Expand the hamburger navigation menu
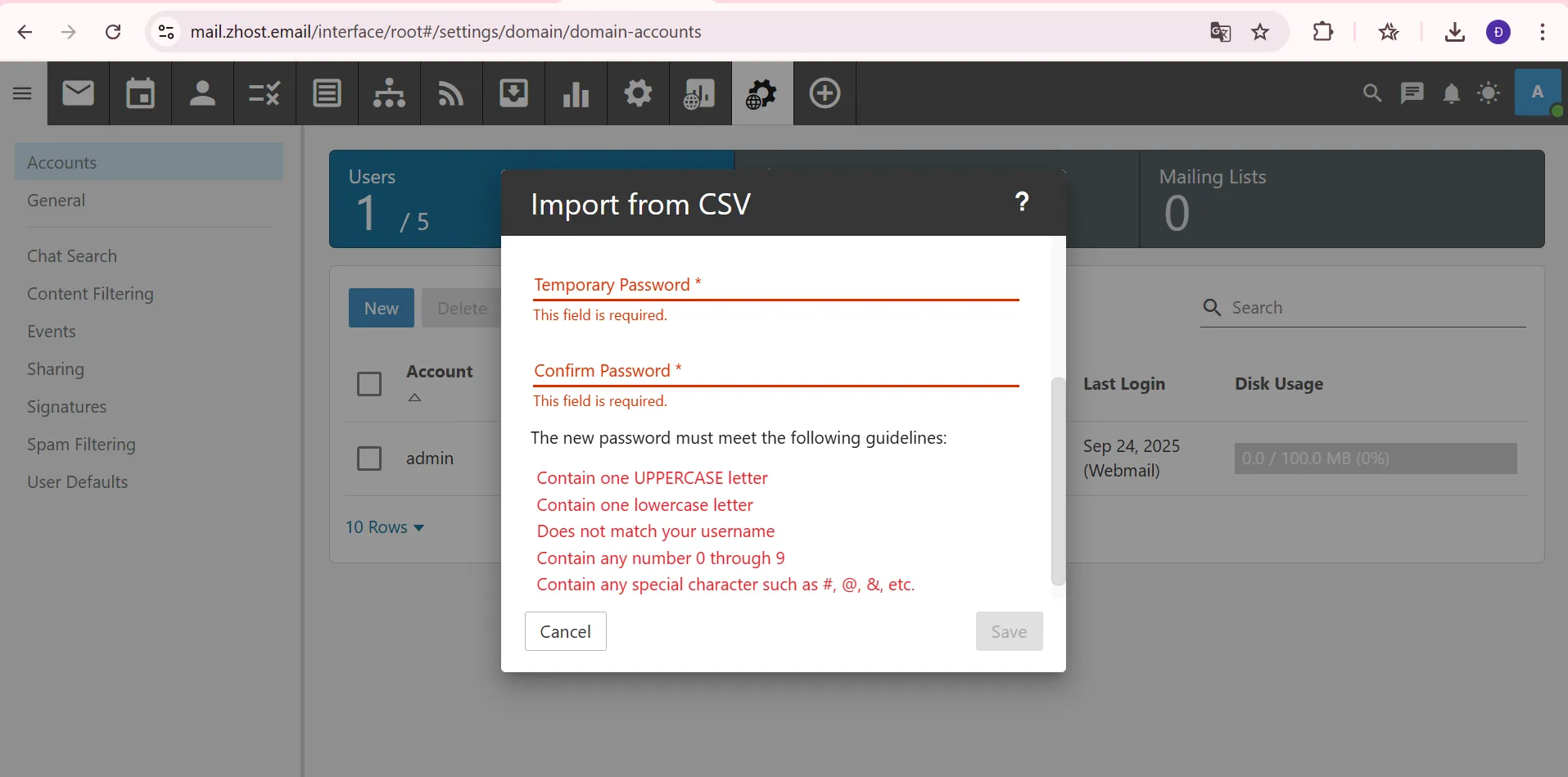 [x=23, y=93]
